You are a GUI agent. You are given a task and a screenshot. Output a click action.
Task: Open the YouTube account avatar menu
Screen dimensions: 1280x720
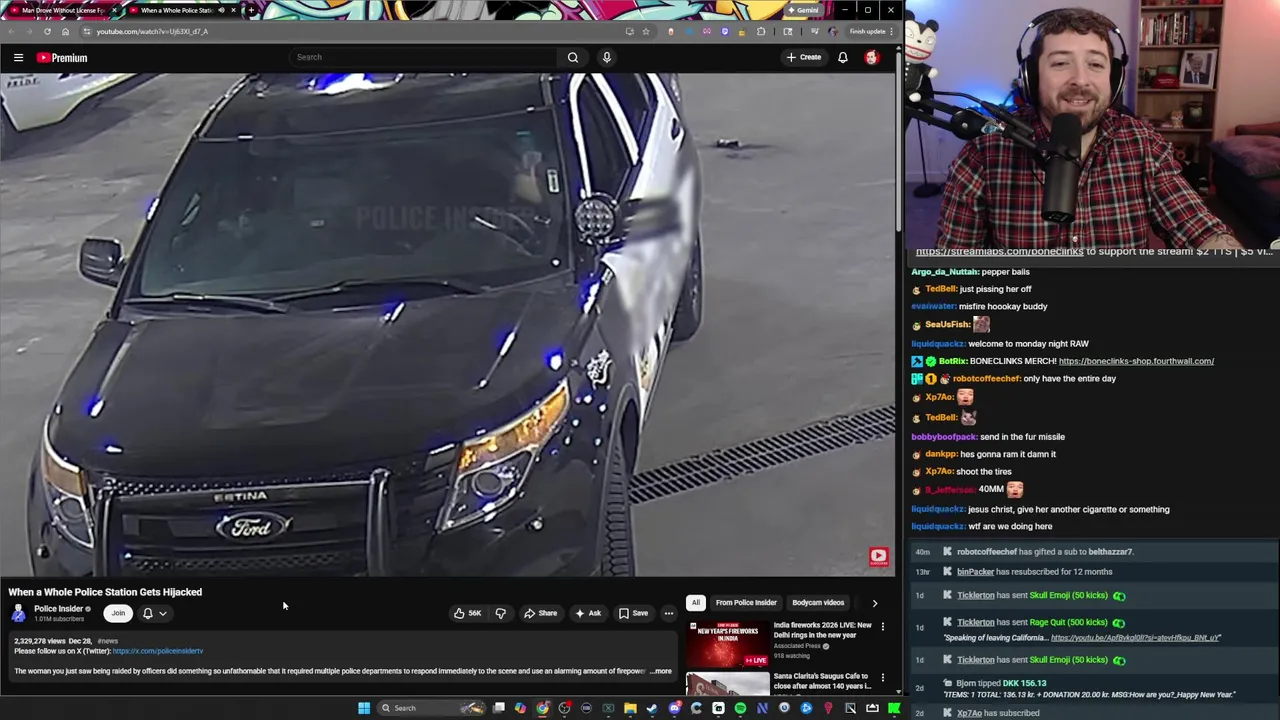tap(872, 57)
